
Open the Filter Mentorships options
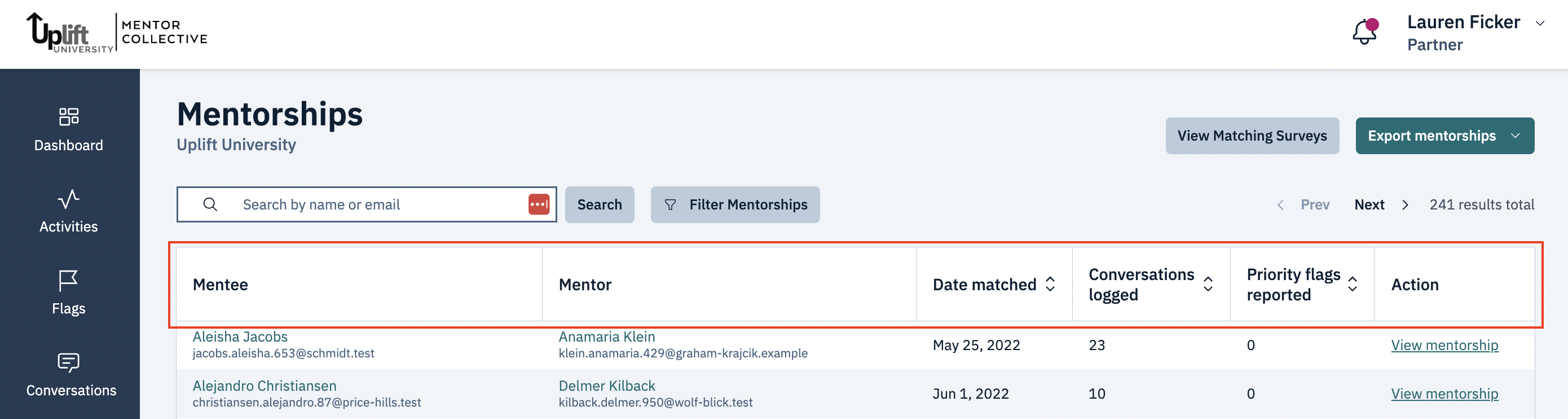735,204
